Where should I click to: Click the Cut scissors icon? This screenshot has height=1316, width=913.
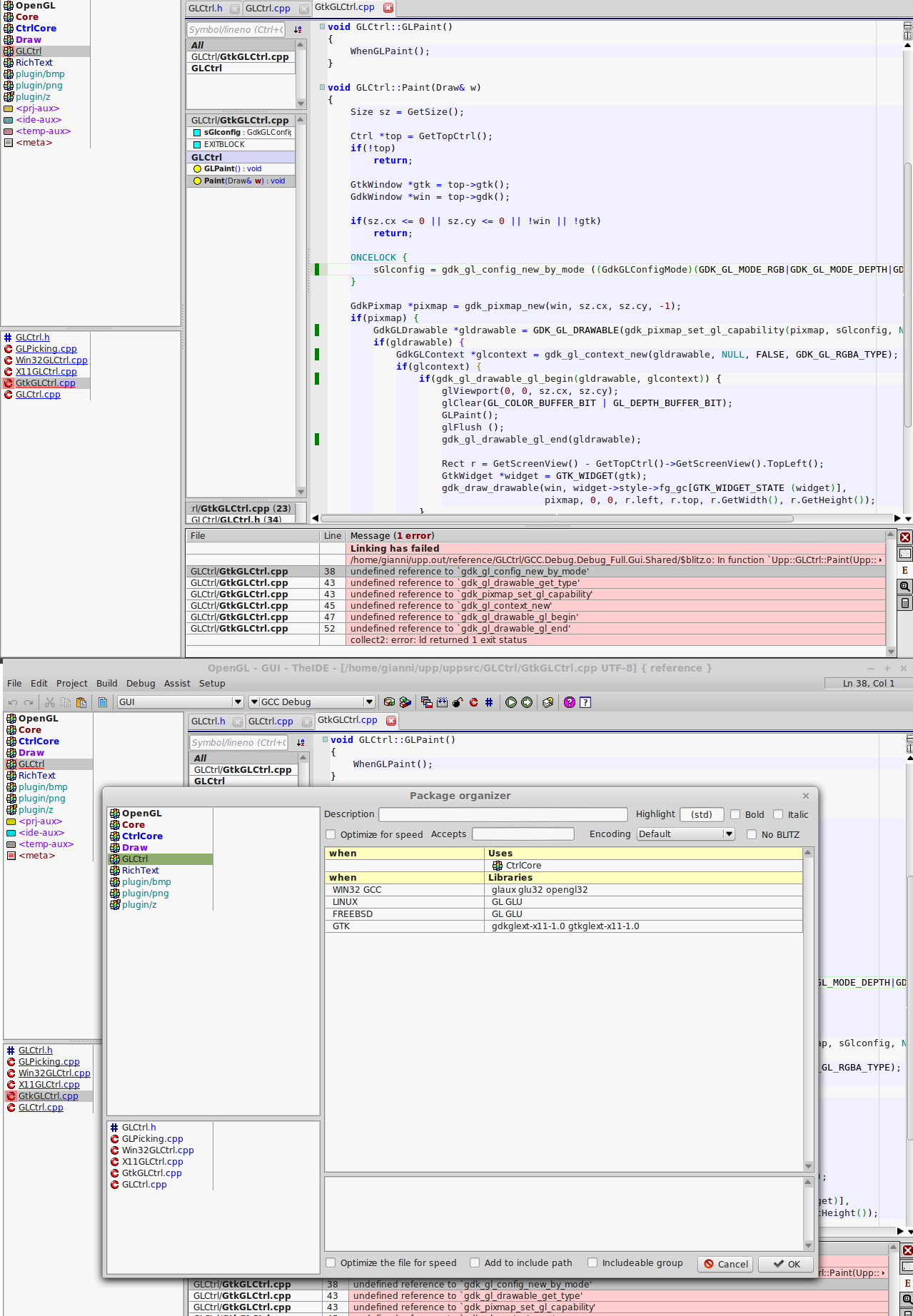tap(50, 702)
